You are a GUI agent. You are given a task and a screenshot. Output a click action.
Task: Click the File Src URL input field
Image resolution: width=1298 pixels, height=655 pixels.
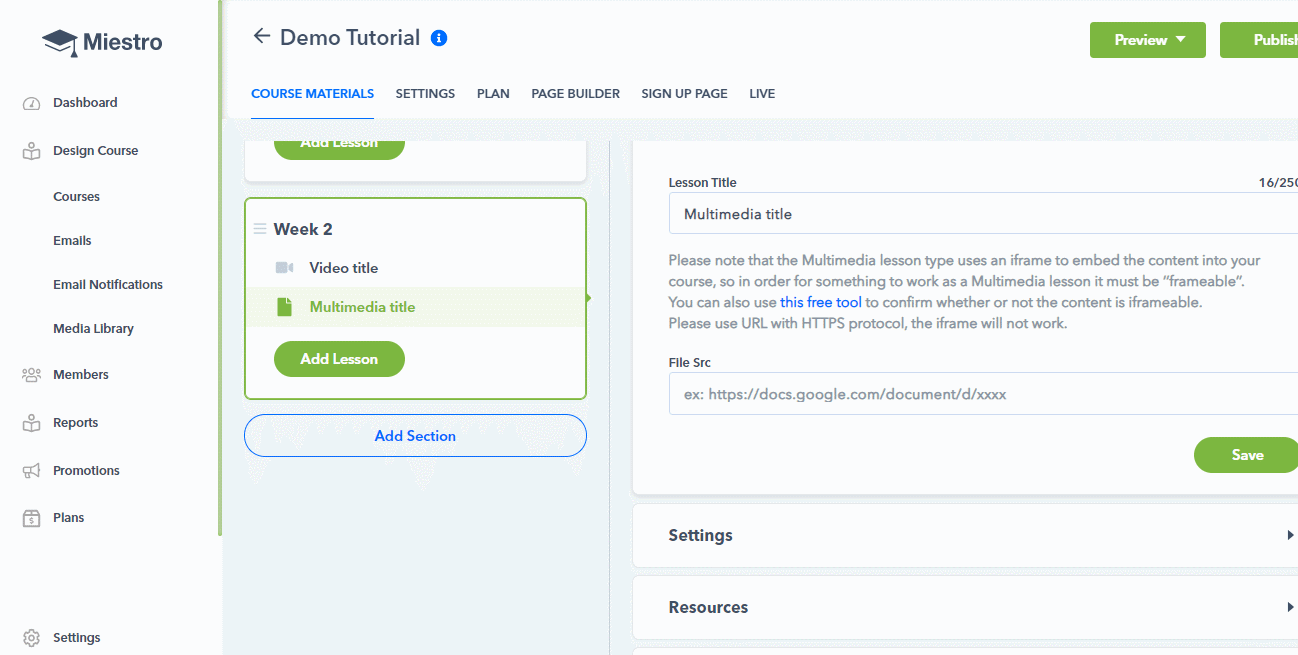[983, 394]
